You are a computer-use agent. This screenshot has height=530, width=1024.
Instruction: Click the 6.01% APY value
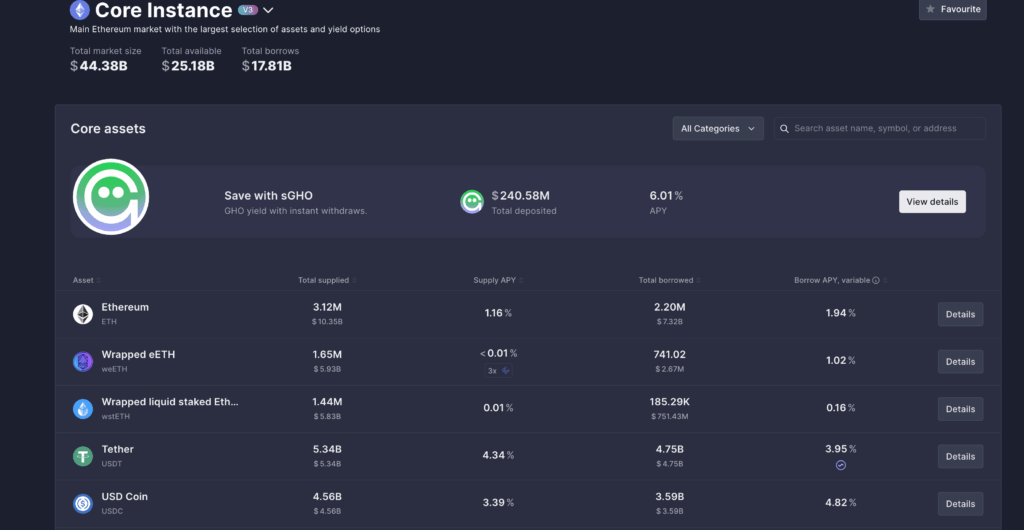(666, 195)
